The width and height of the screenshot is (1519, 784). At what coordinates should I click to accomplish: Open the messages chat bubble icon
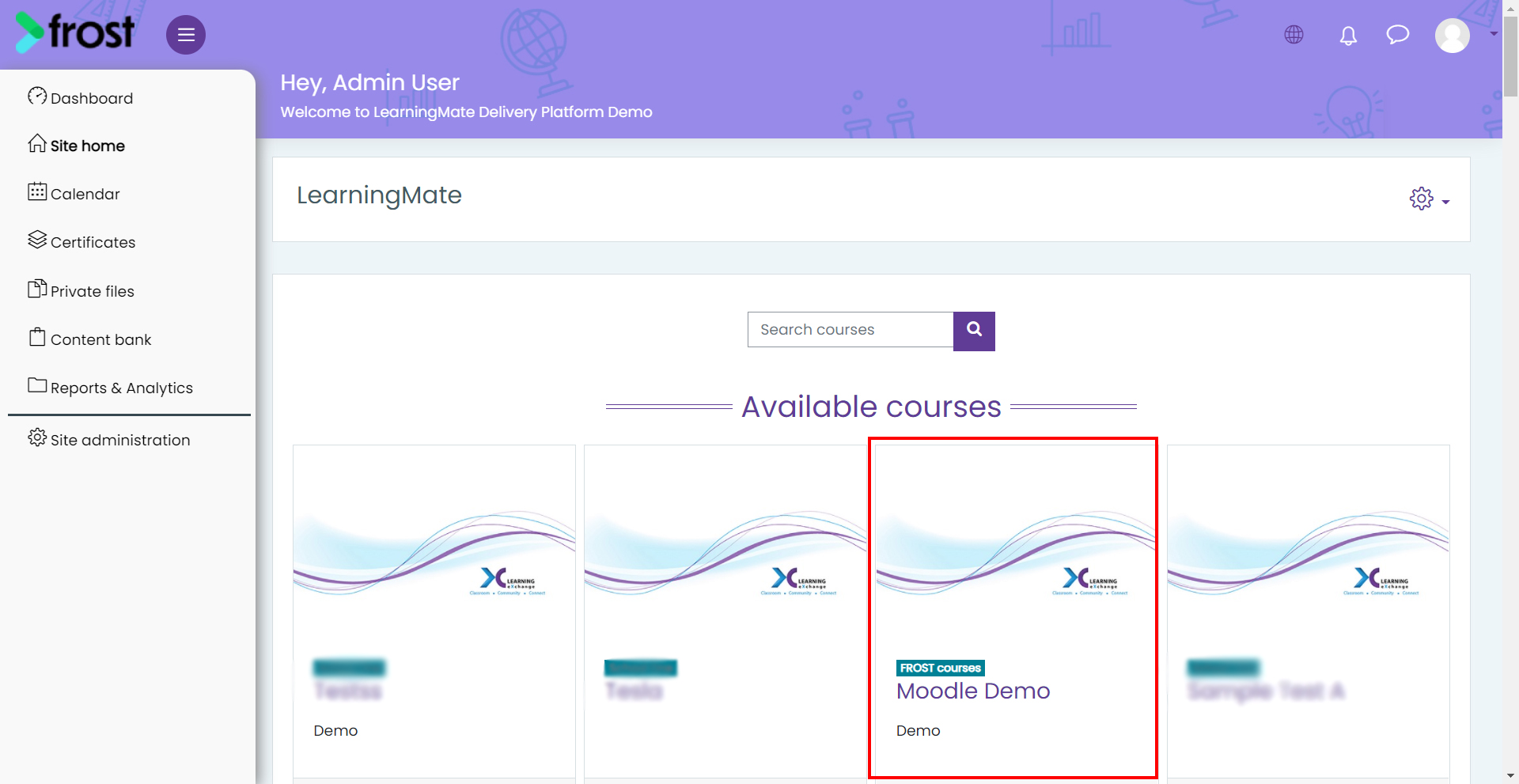[x=1398, y=35]
